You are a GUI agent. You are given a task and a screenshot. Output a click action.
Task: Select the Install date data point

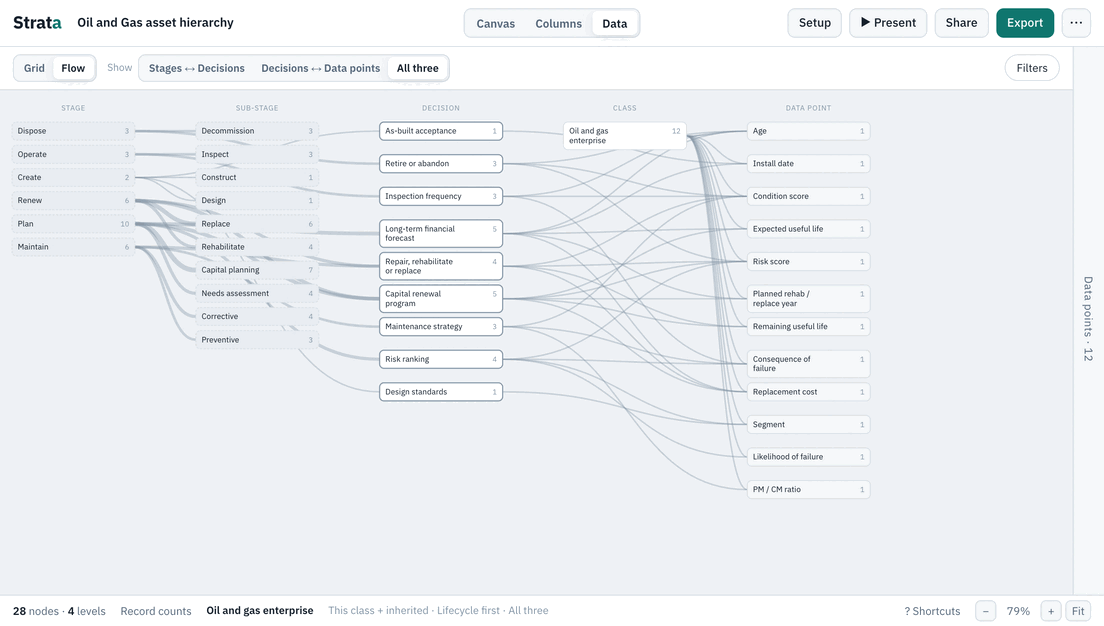808,163
